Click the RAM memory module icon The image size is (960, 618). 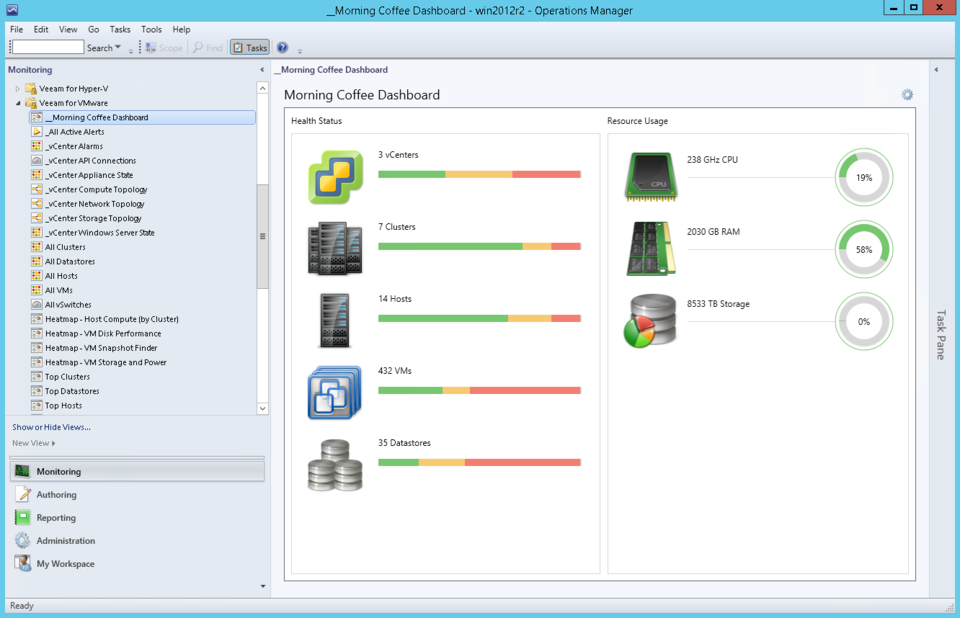click(651, 249)
